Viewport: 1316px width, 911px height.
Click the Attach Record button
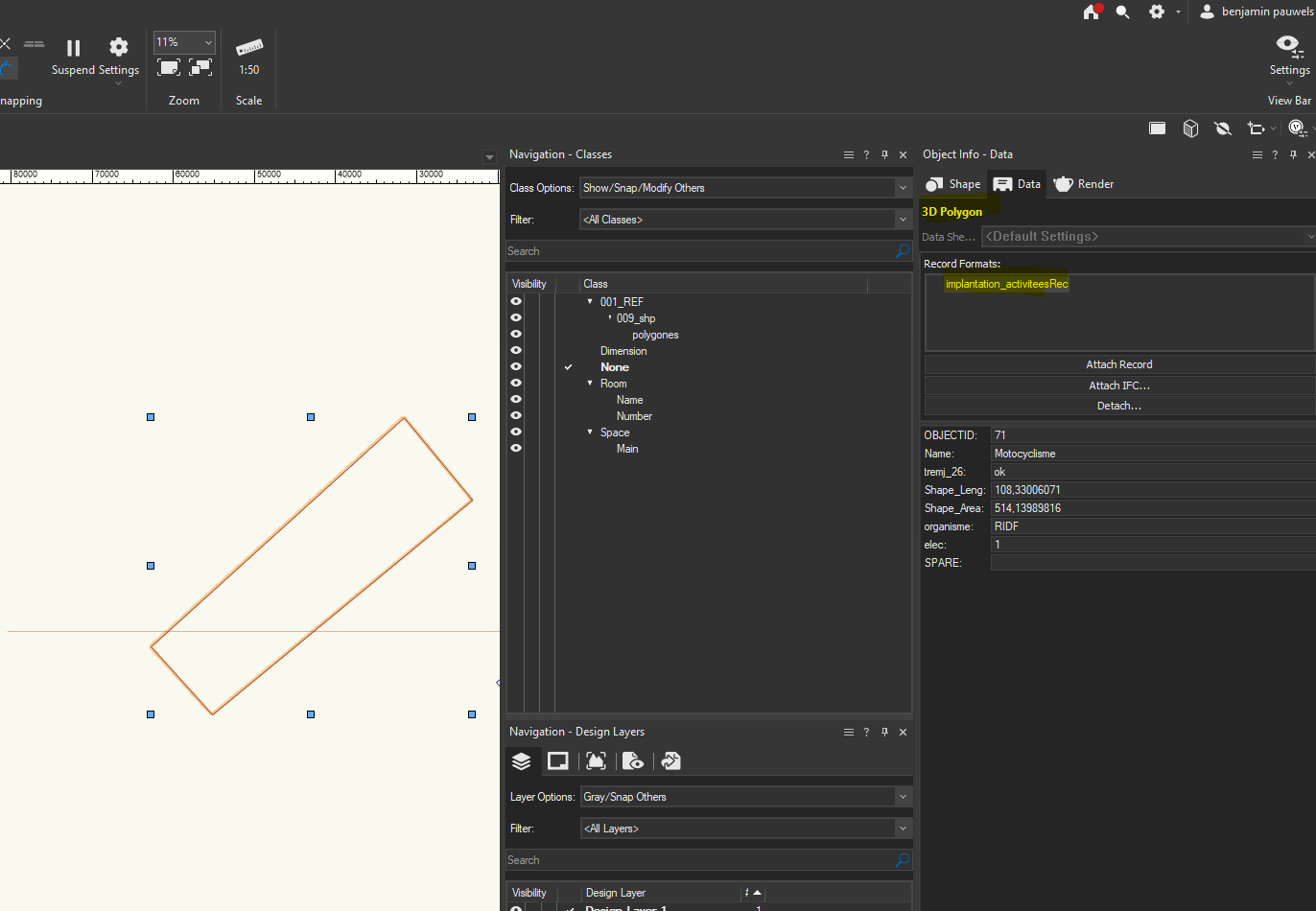[1118, 363]
